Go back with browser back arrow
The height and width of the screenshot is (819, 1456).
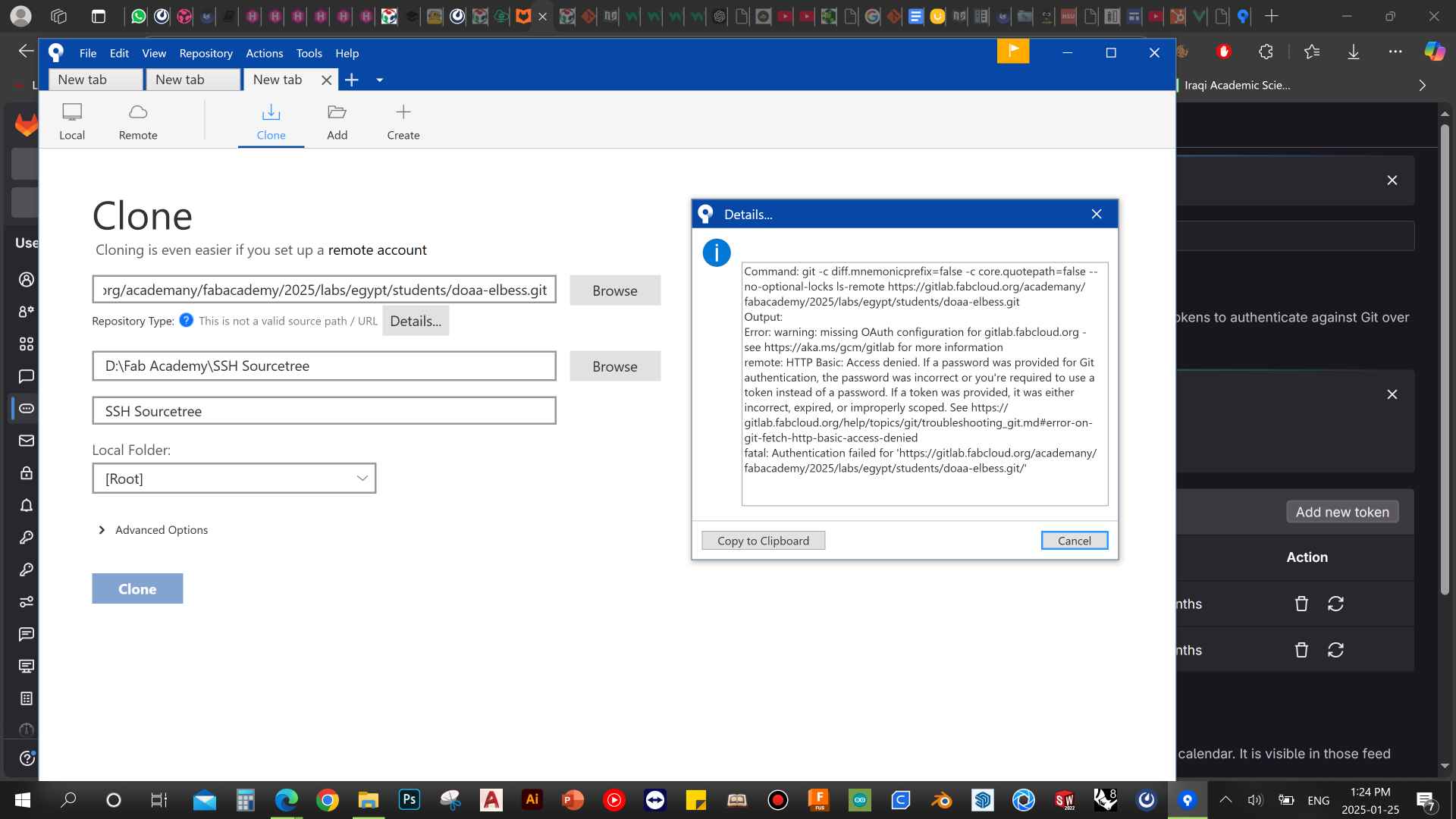(26, 51)
